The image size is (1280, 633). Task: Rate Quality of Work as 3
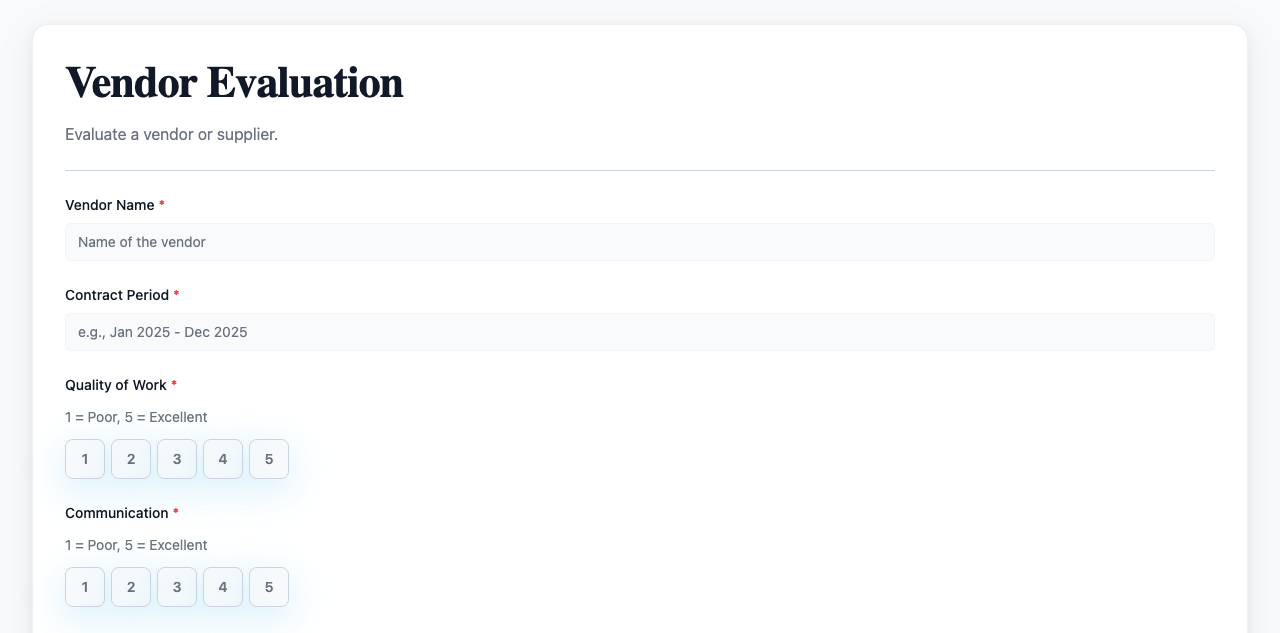(x=177, y=459)
